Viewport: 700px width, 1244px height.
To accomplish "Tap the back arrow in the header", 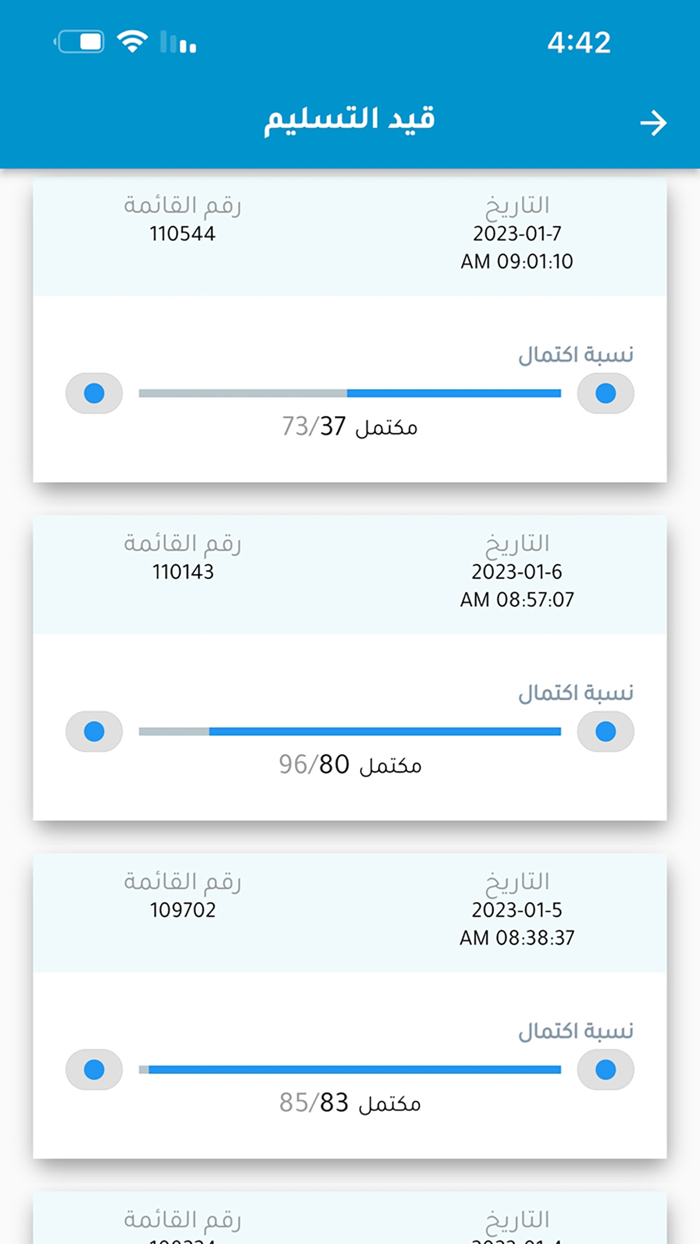I will point(655,122).
